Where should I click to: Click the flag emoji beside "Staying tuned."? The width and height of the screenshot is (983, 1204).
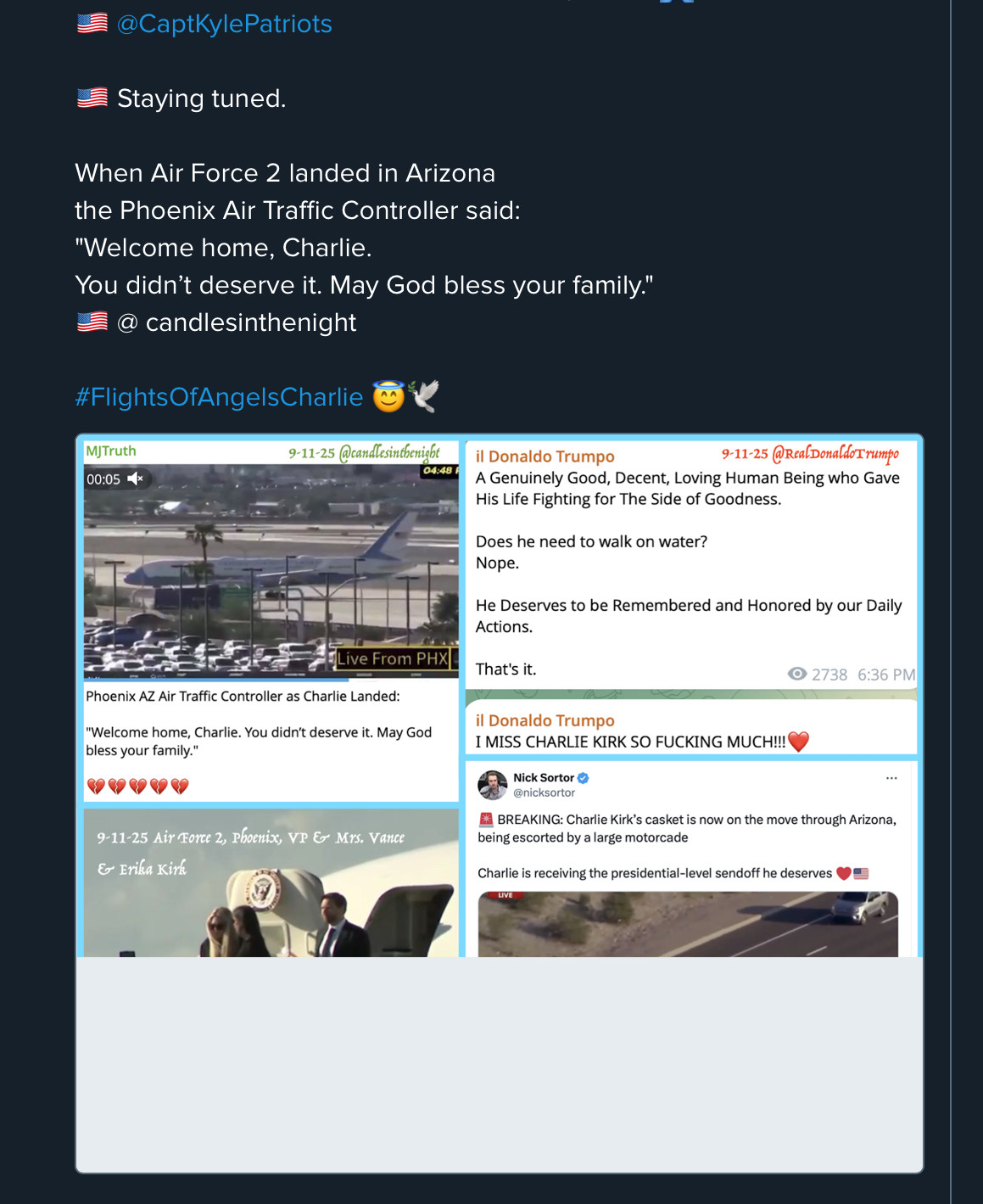(92, 98)
